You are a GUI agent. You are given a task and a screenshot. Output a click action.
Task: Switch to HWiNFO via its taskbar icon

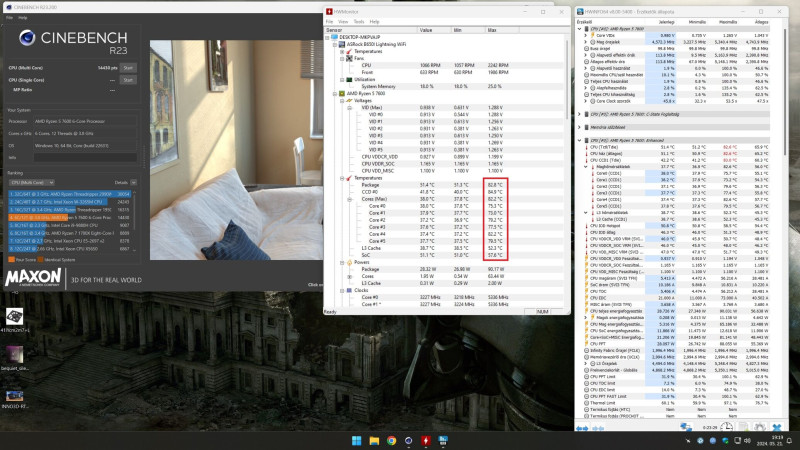tap(443, 441)
